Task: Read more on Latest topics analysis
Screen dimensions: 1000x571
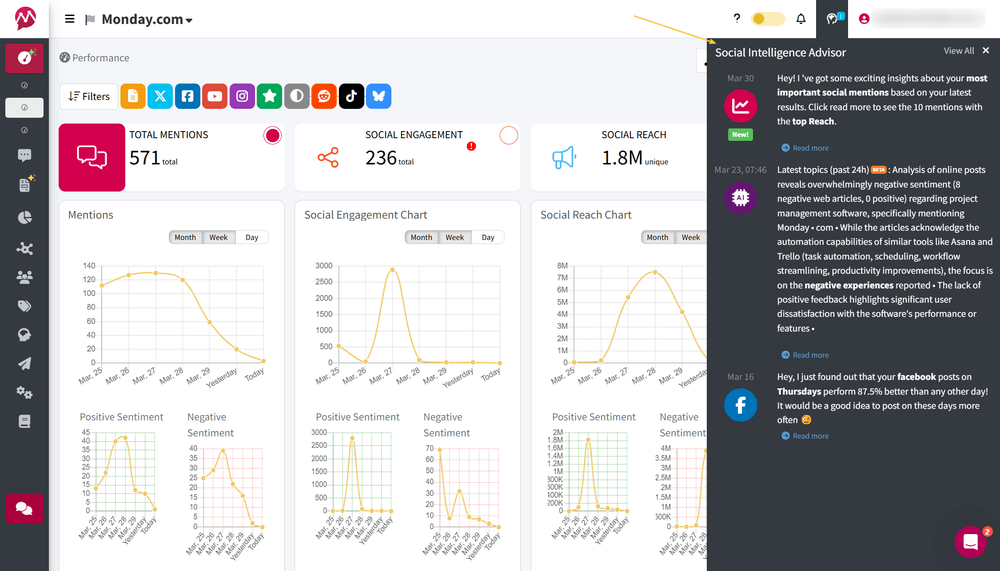Action: pyautogui.click(x=805, y=355)
